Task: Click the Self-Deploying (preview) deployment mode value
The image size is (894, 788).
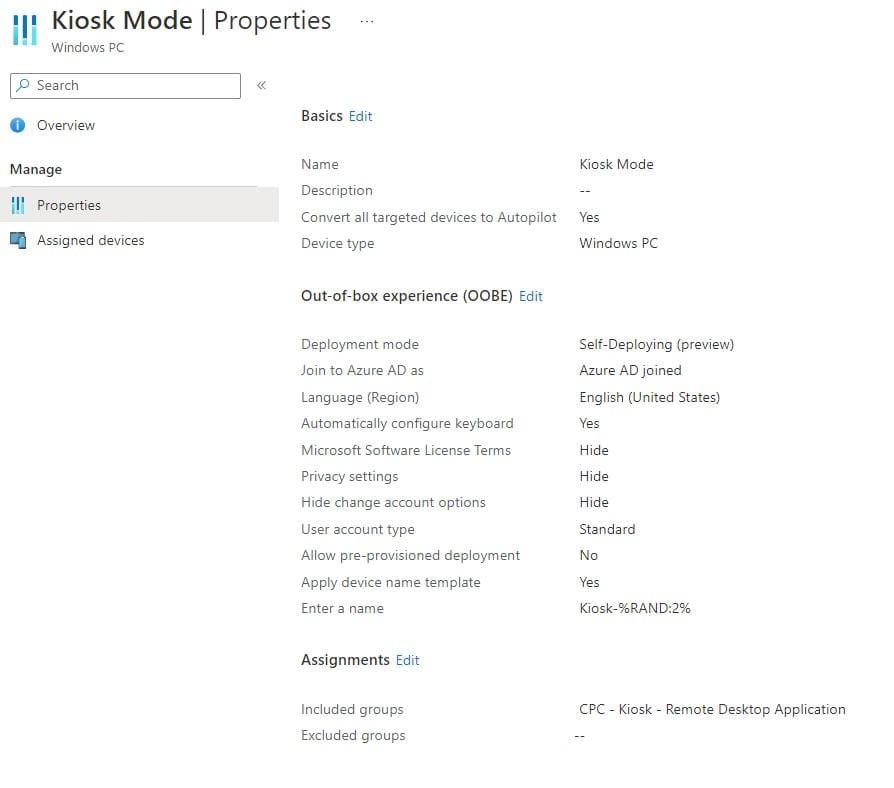Action: tap(656, 344)
